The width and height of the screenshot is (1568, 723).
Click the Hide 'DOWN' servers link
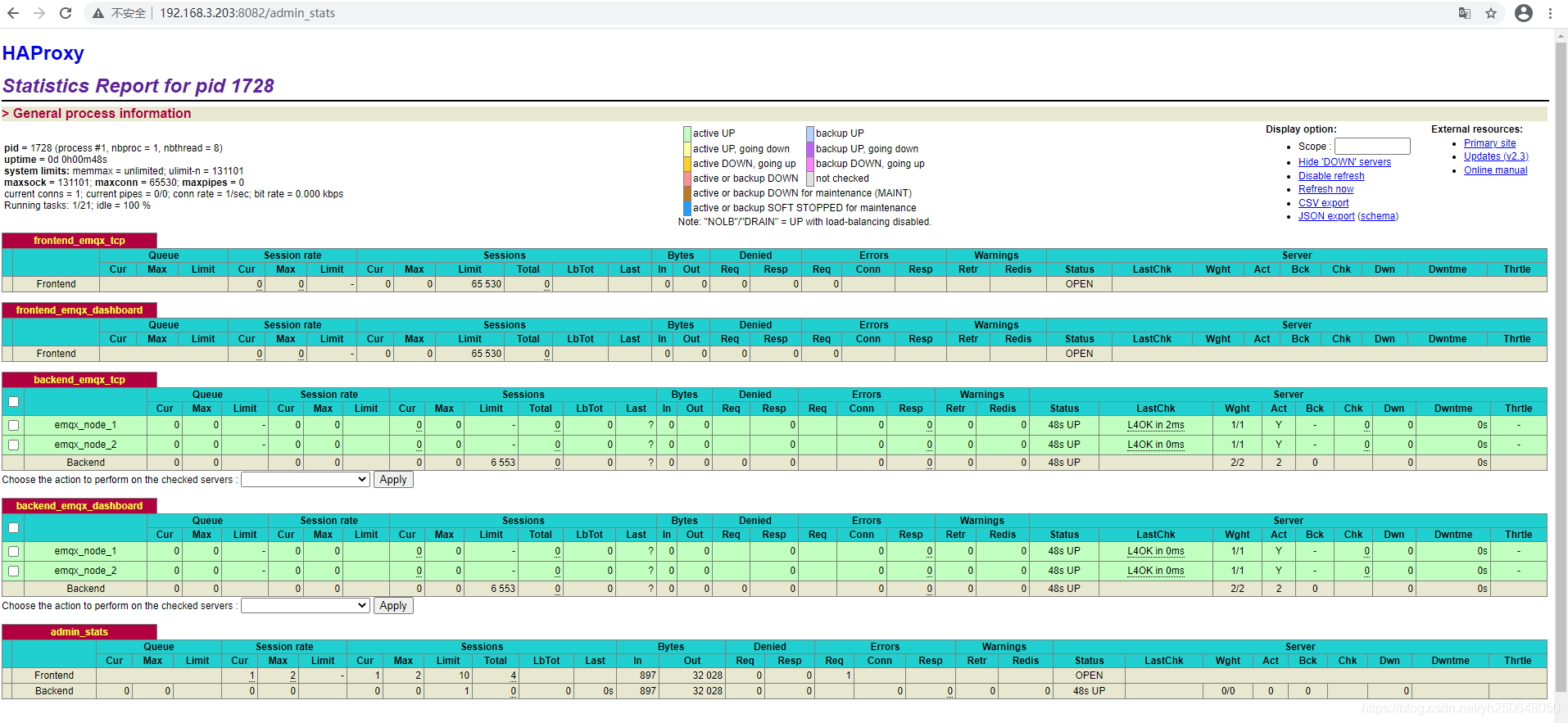[x=1344, y=162]
